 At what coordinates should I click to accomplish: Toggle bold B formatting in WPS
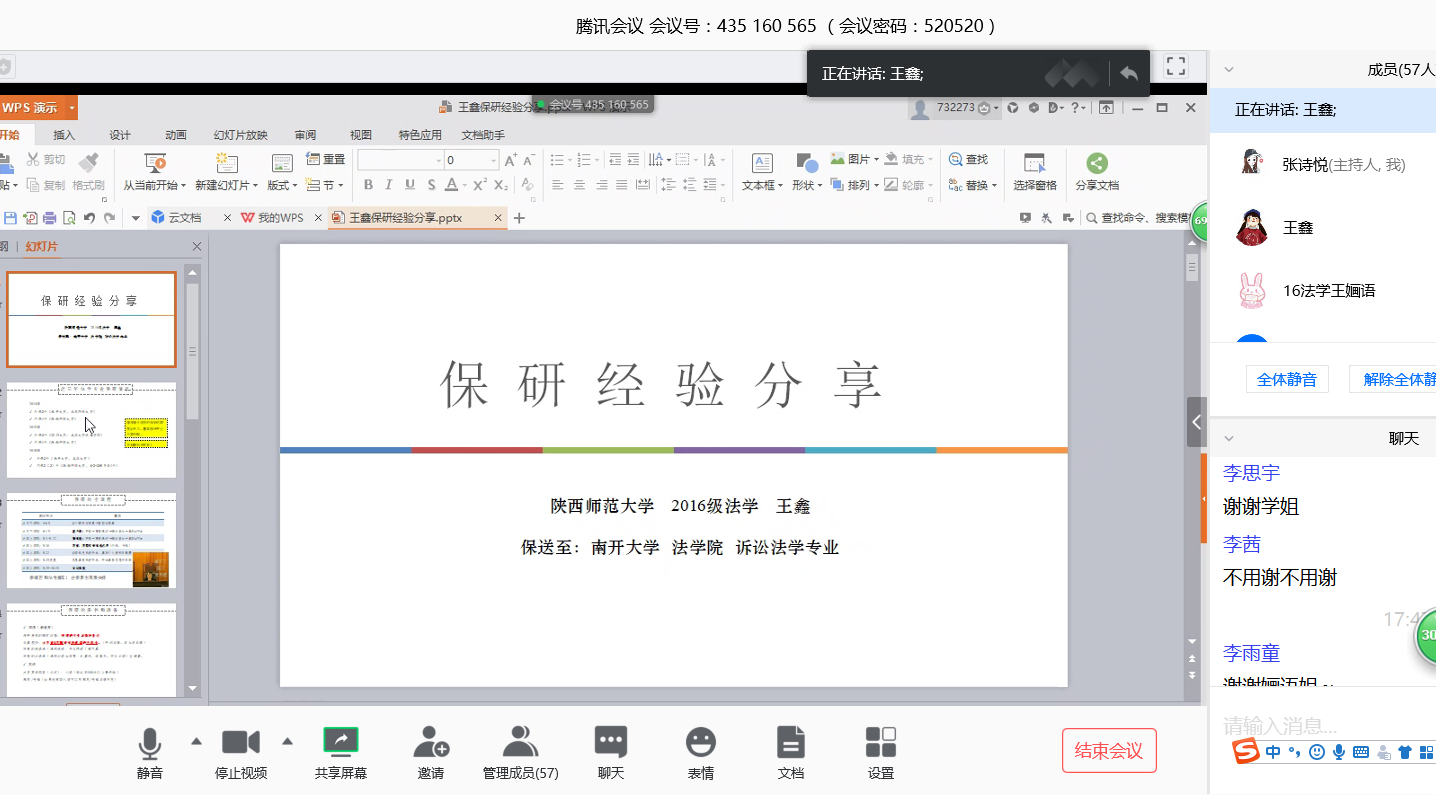click(368, 185)
